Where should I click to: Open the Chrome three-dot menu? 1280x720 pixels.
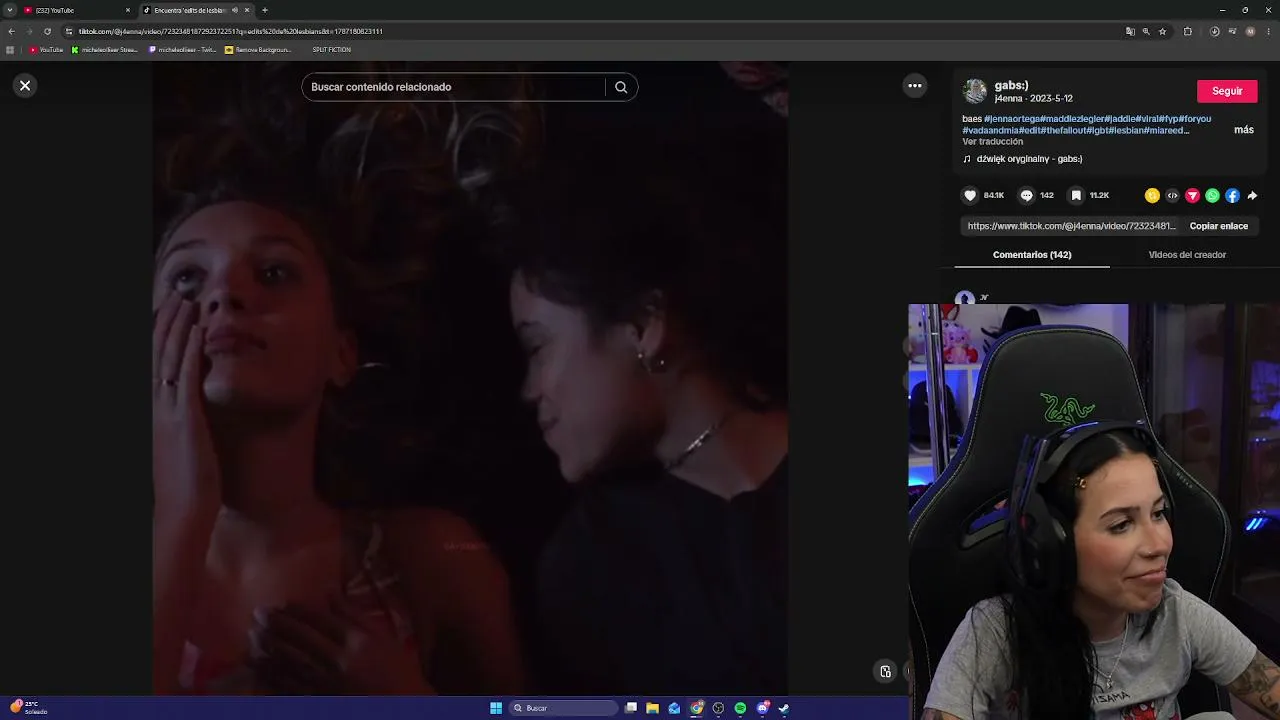(x=1270, y=31)
